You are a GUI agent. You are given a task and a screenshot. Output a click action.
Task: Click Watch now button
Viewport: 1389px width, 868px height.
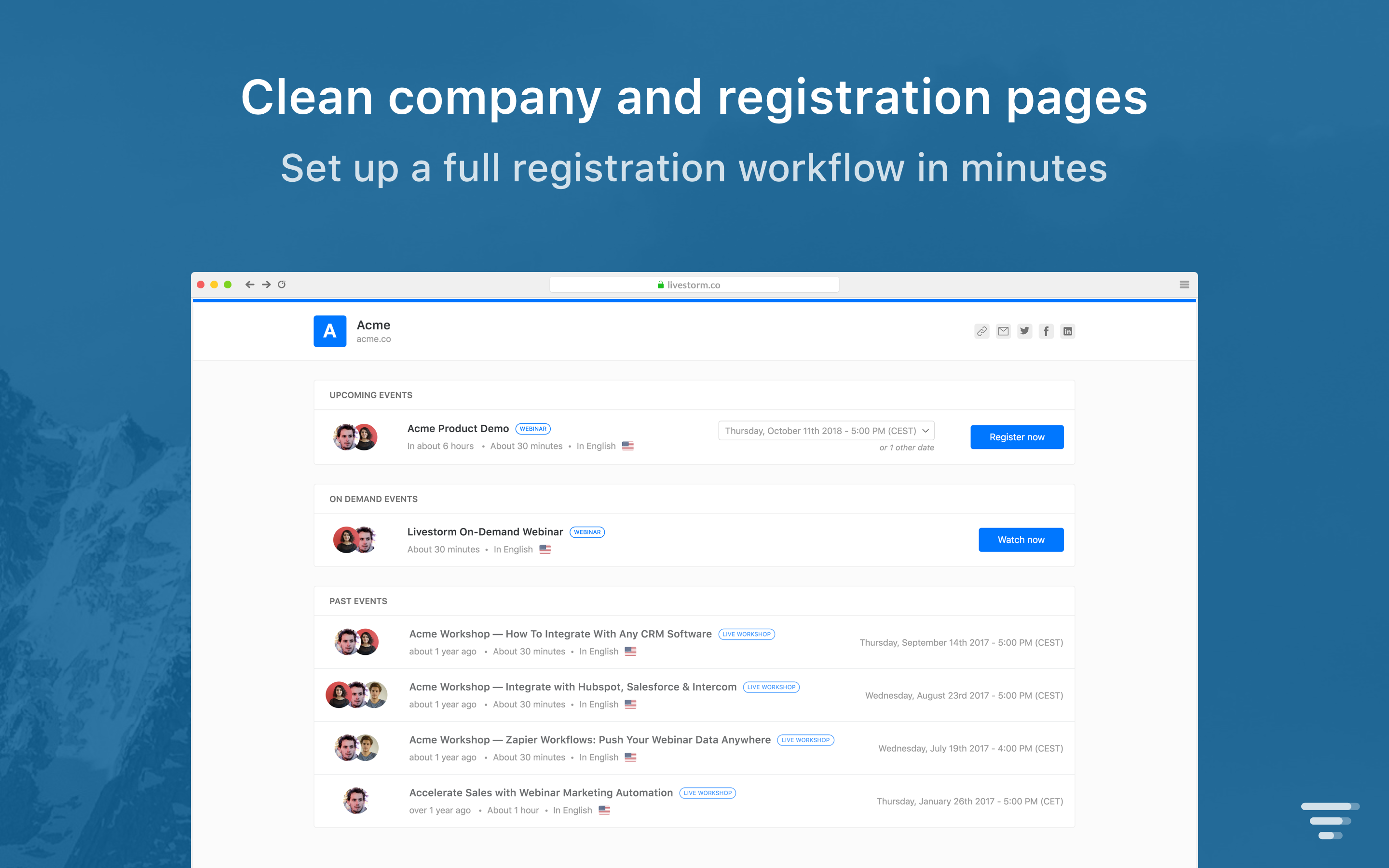pyautogui.click(x=1021, y=540)
